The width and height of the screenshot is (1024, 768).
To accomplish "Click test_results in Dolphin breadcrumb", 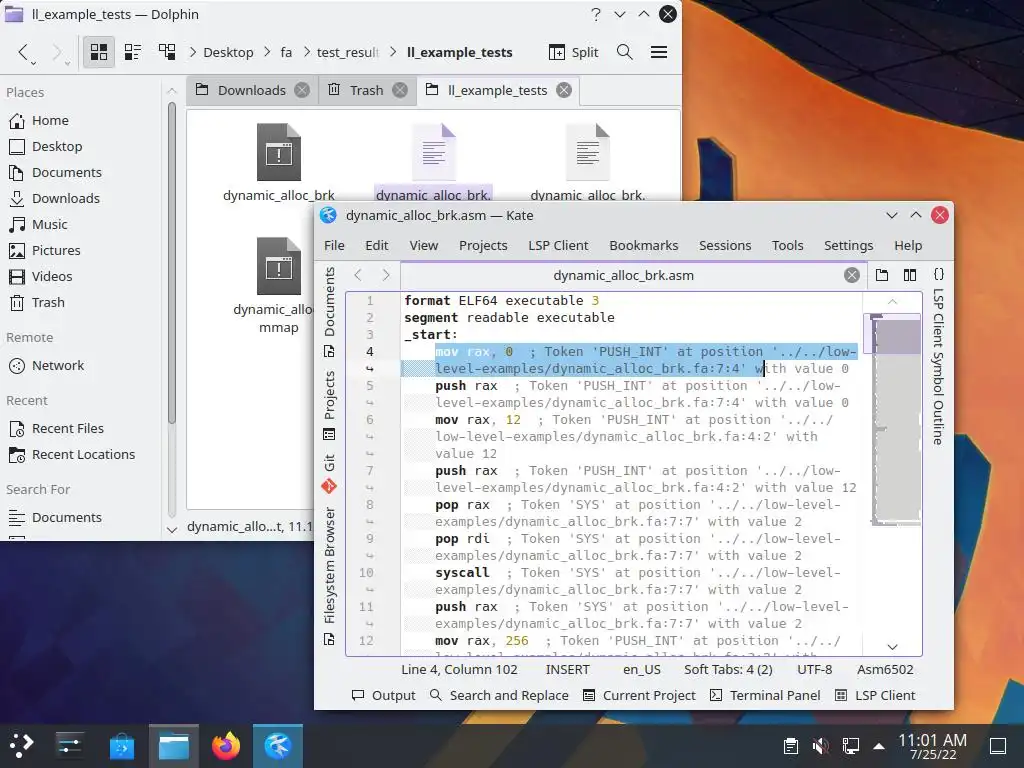I will (x=347, y=52).
